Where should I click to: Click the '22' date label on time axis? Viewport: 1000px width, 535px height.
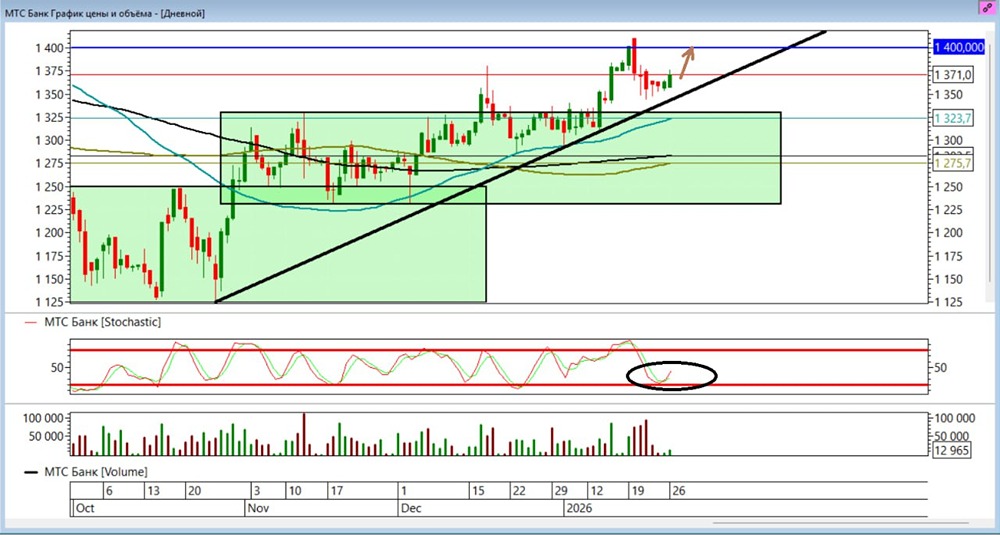[x=519, y=491]
